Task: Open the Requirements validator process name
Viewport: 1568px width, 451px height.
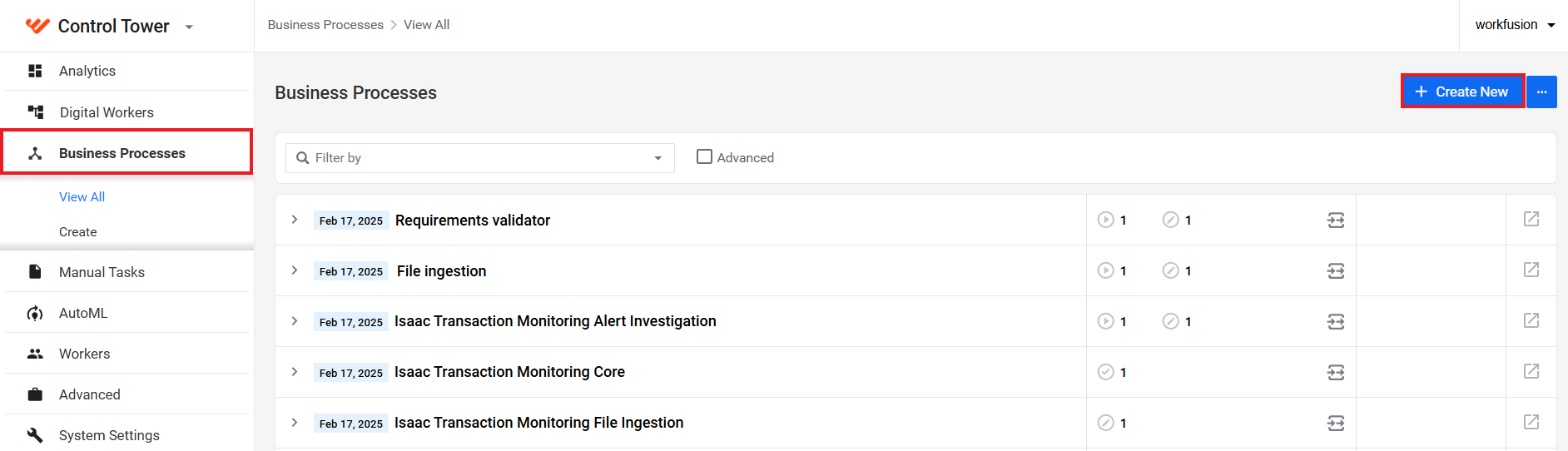Action: click(x=473, y=221)
